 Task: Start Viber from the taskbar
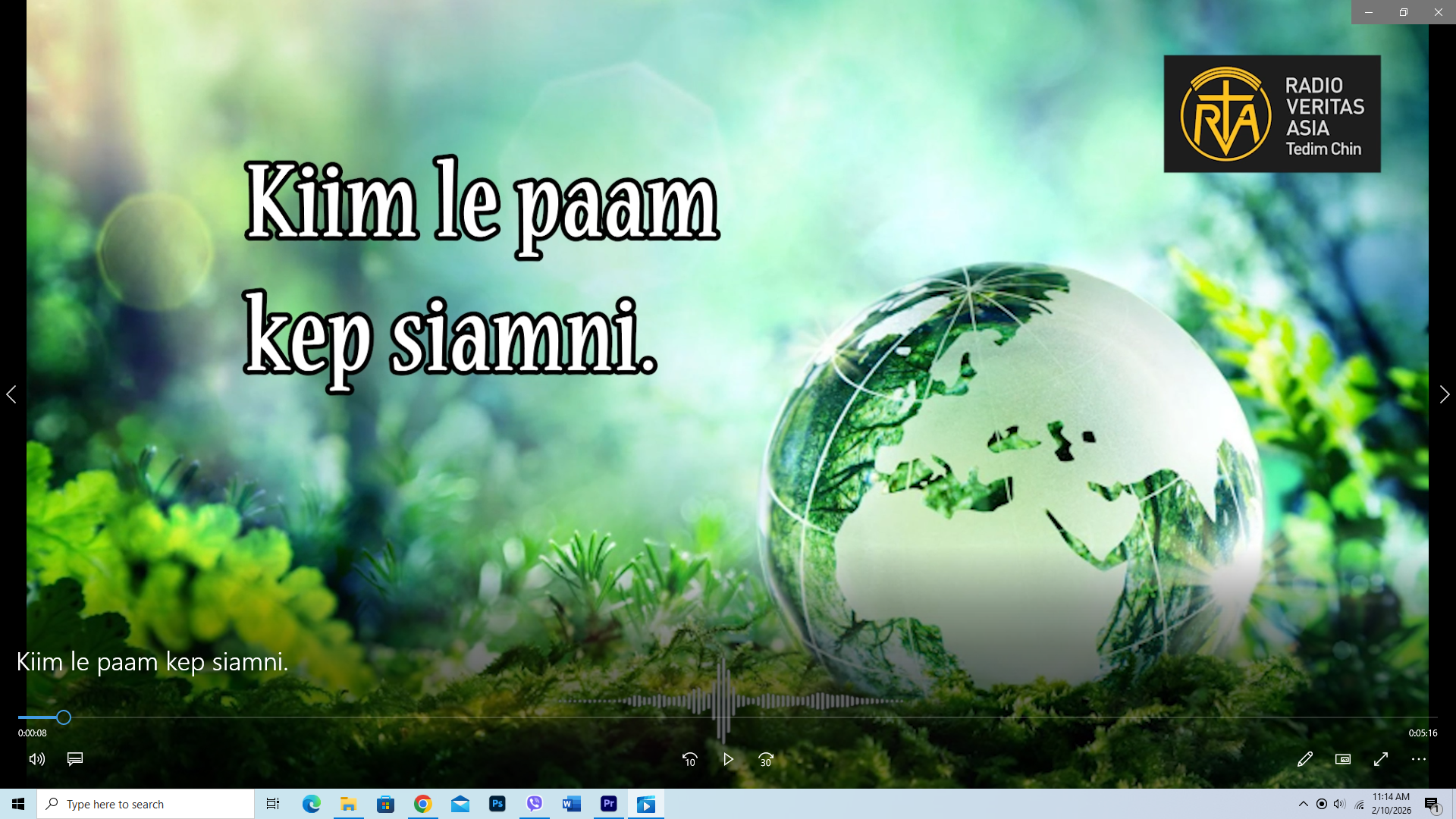click(x=535, y=804)
